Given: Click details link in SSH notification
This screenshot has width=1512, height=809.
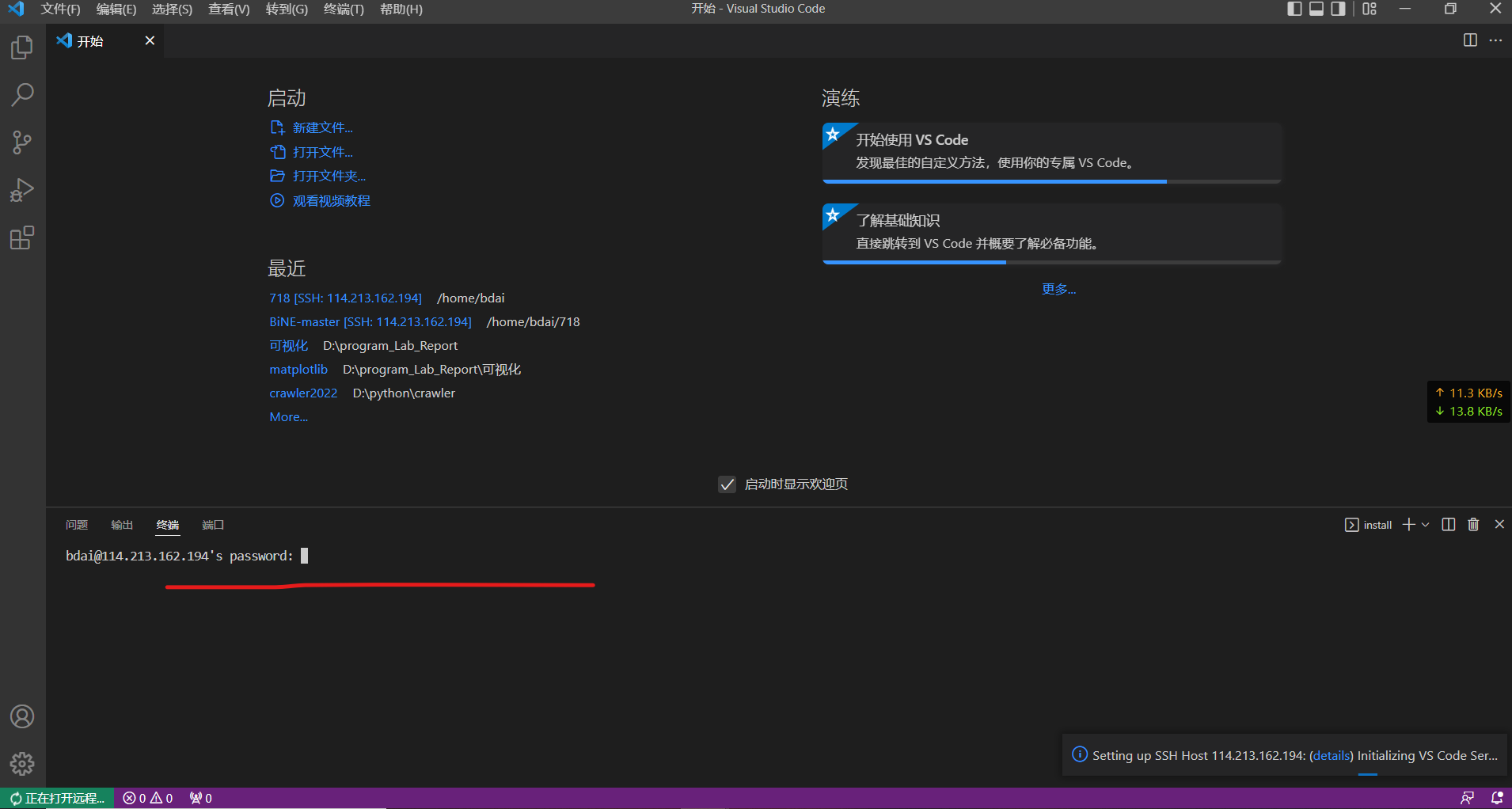Looking at the screenshot, I should coord(1332,755).
